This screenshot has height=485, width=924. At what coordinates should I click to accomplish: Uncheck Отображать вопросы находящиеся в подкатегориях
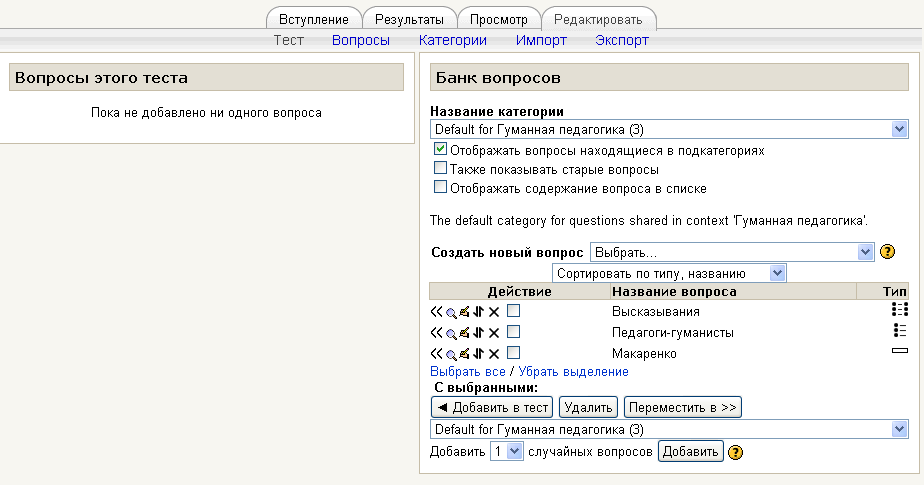click(440, 149)
